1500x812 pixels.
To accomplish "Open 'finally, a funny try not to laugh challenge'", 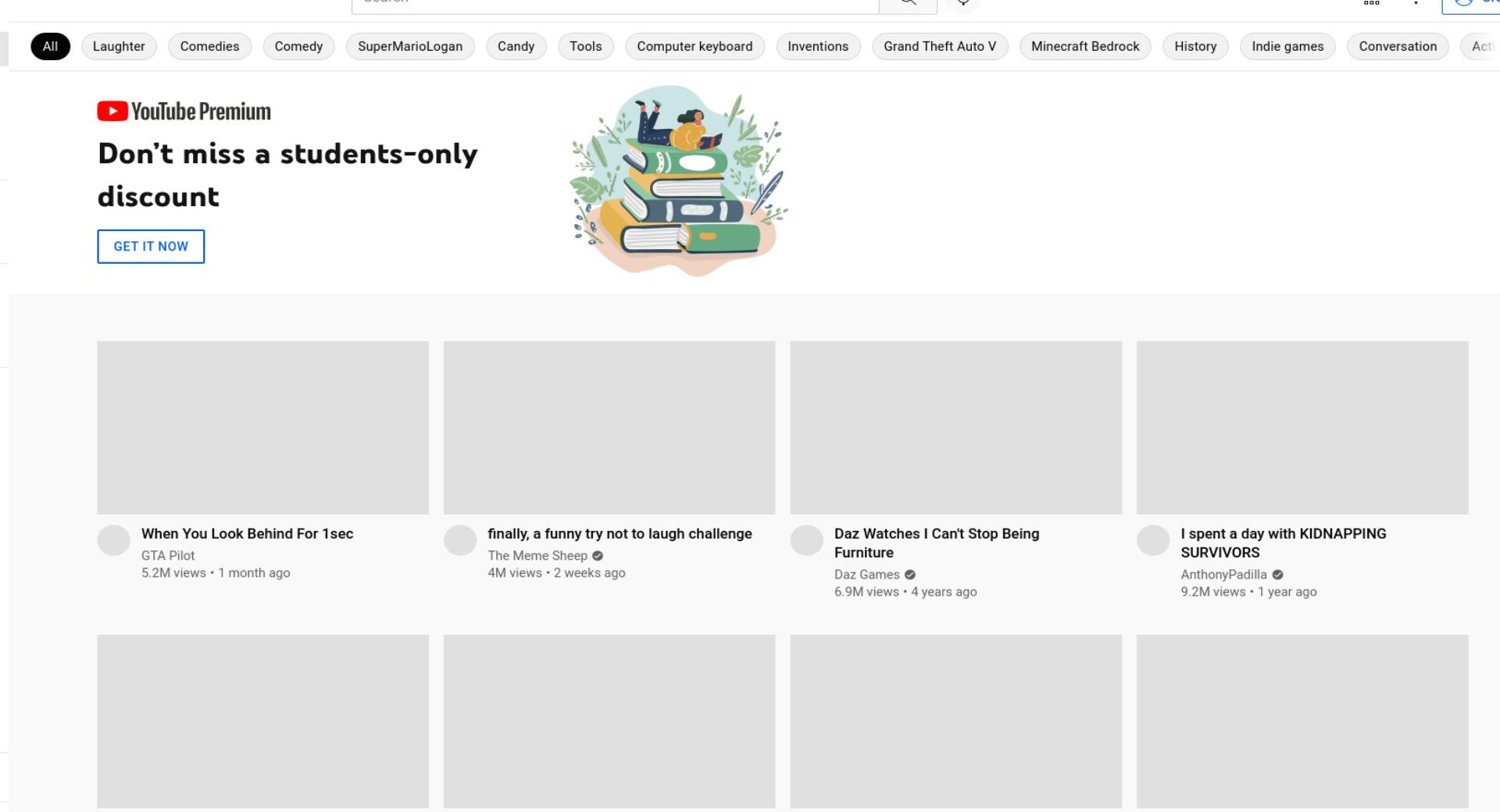I will (x=620, y=534).
